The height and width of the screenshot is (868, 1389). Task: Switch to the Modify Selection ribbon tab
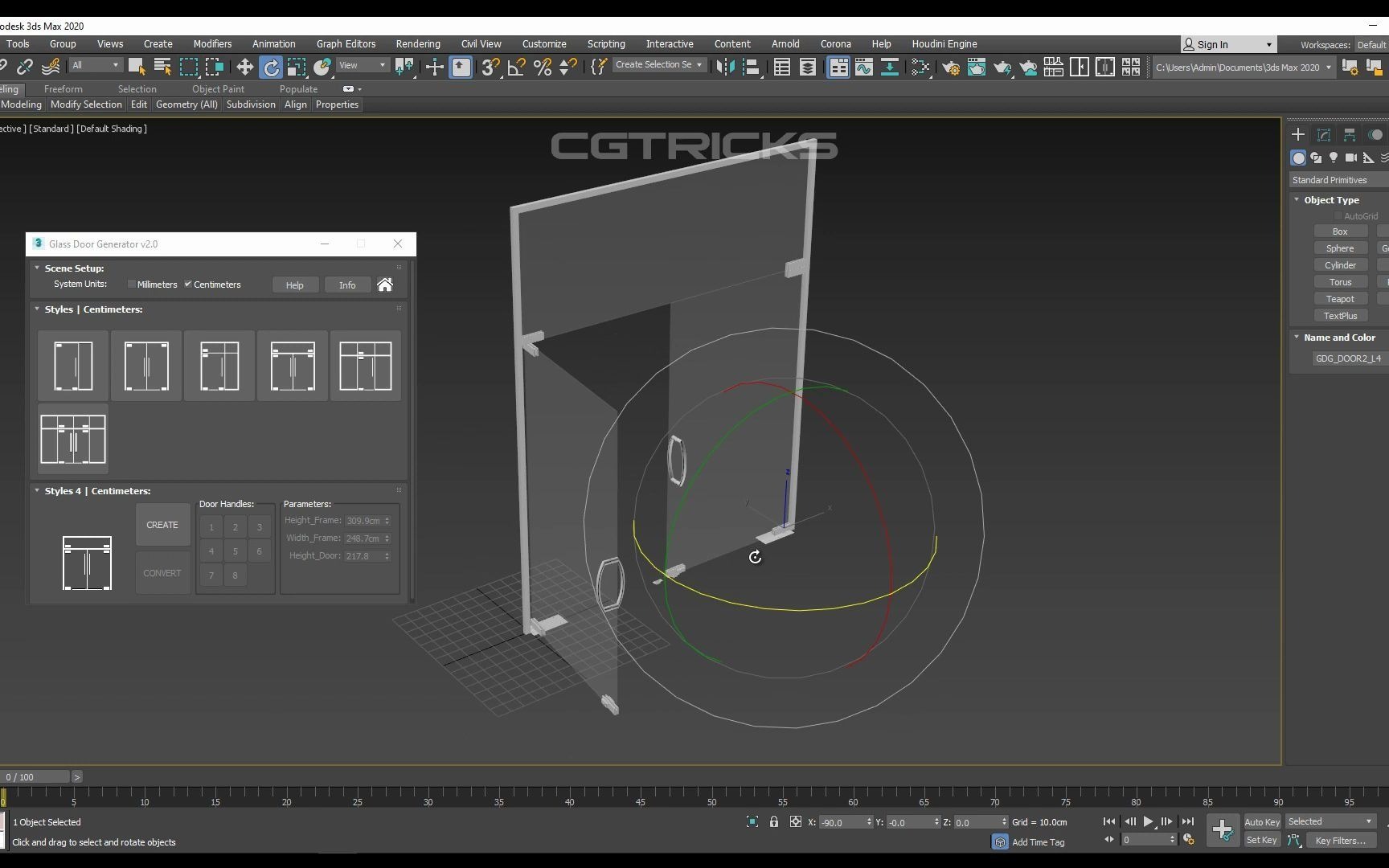tap(86, 104)
